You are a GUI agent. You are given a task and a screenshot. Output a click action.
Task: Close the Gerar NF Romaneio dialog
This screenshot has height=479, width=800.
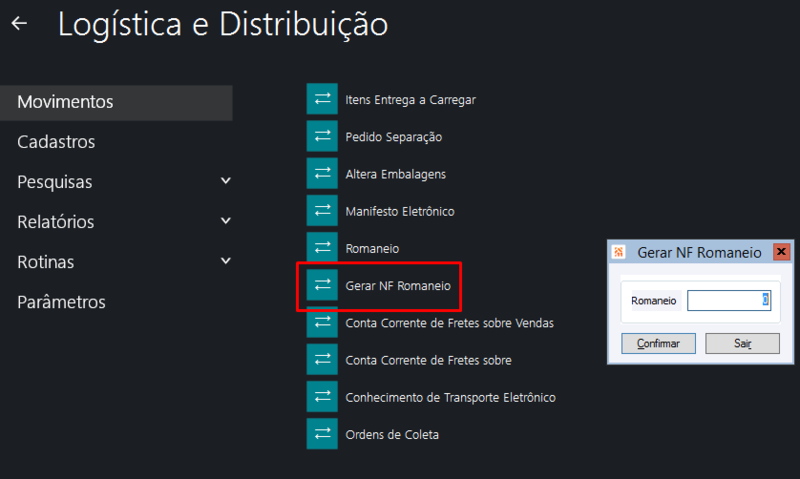[x=781, y=251]
